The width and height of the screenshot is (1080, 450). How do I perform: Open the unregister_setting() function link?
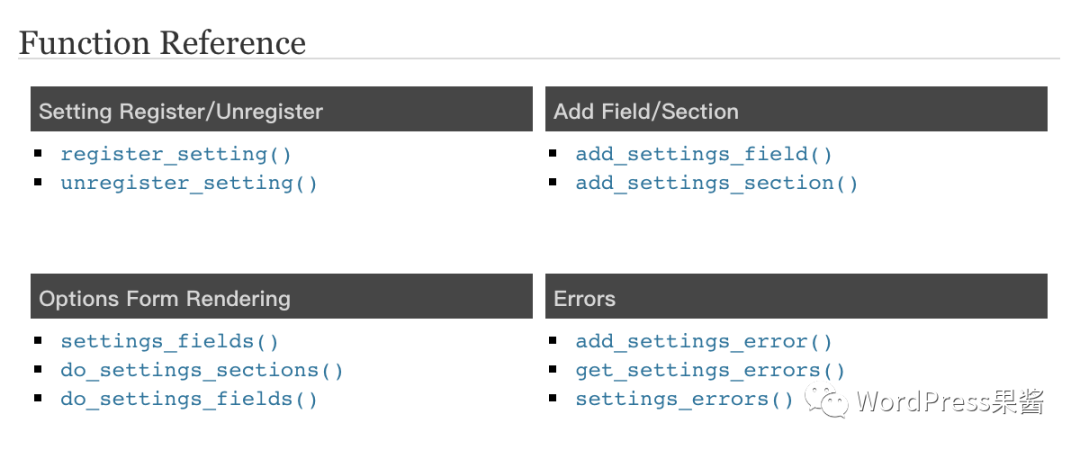tap(189, 183)
